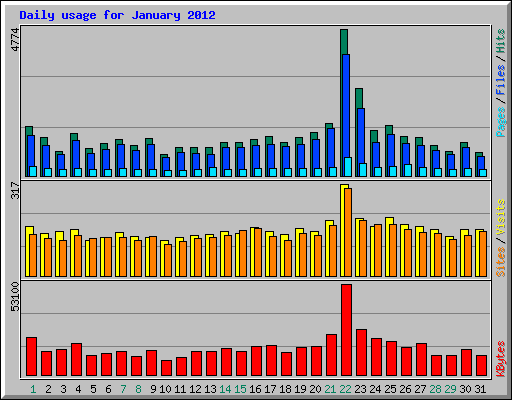Select the red KBytes bar for day 30

tap(466, 362)
